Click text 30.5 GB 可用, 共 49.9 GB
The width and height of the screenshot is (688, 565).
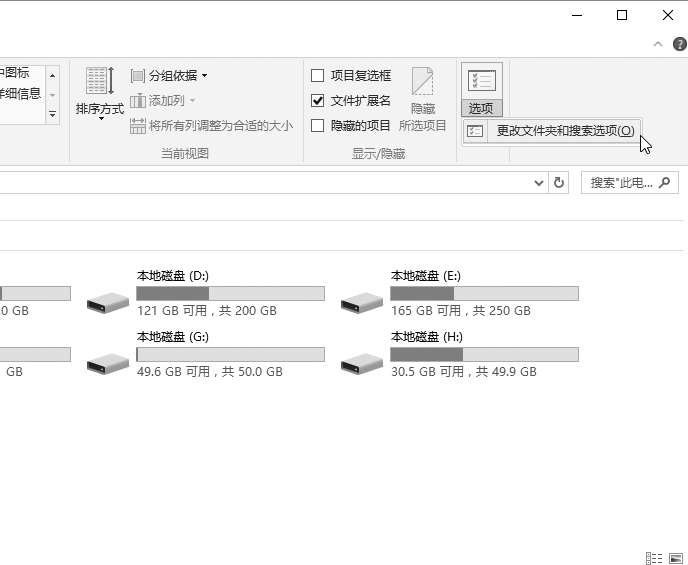tap(464, 372)
